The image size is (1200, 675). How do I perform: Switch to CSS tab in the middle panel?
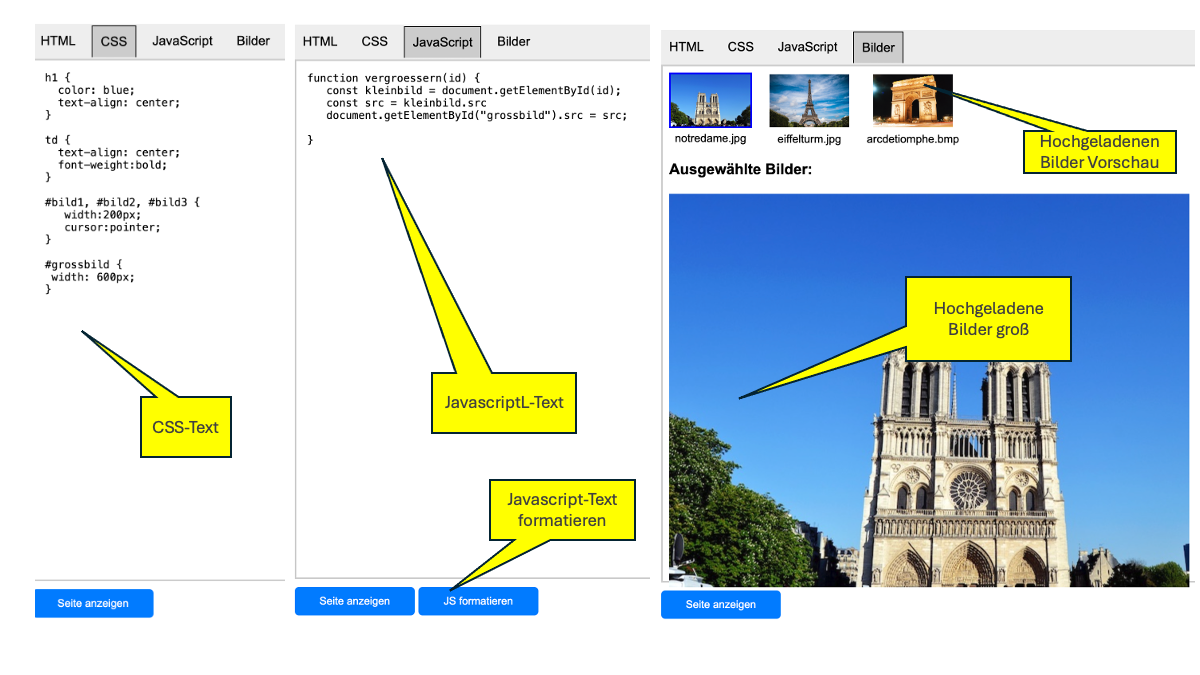(x=375, y=41)
